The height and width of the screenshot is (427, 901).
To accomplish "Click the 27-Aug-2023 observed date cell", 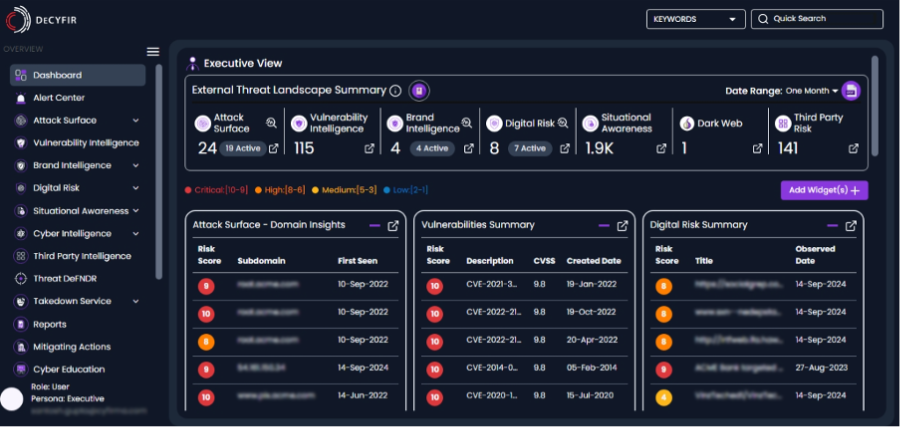I will [821, 368].
